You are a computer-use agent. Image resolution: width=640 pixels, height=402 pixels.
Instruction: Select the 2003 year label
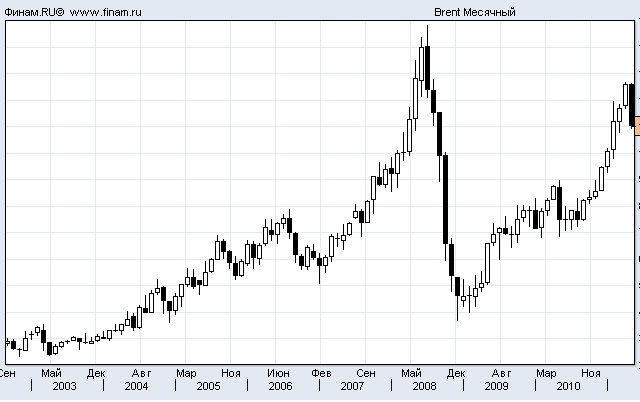(x=64, y=386)
